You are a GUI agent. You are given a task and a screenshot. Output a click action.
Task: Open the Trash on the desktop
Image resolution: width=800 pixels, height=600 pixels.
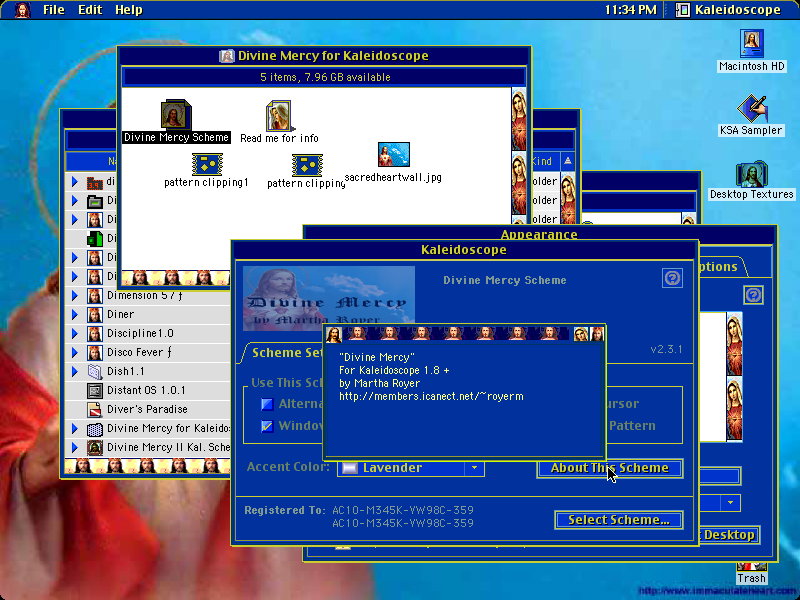pos(751,566)
